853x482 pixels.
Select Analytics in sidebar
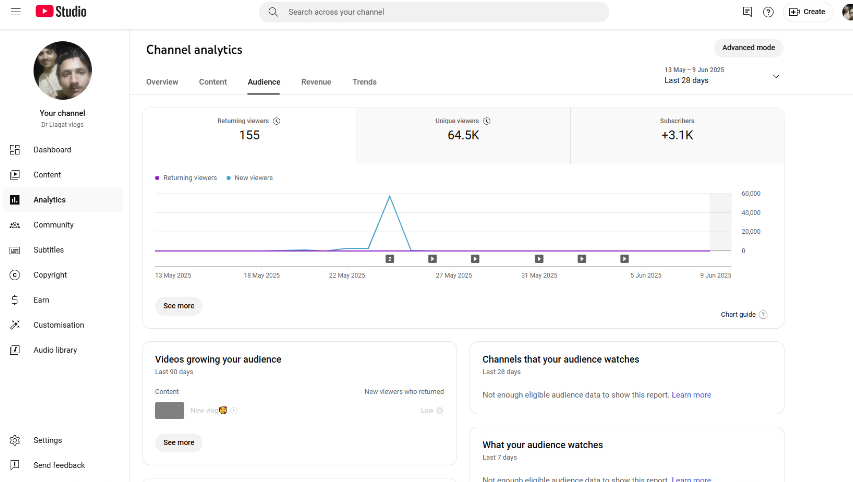(x=63, y=200)
